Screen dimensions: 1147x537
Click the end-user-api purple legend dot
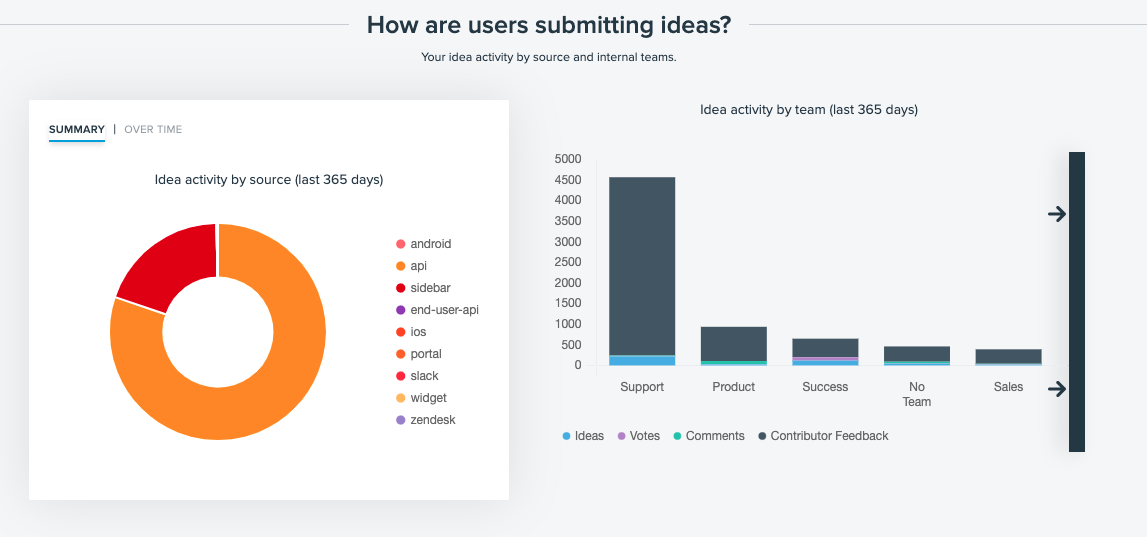point(400,310)
